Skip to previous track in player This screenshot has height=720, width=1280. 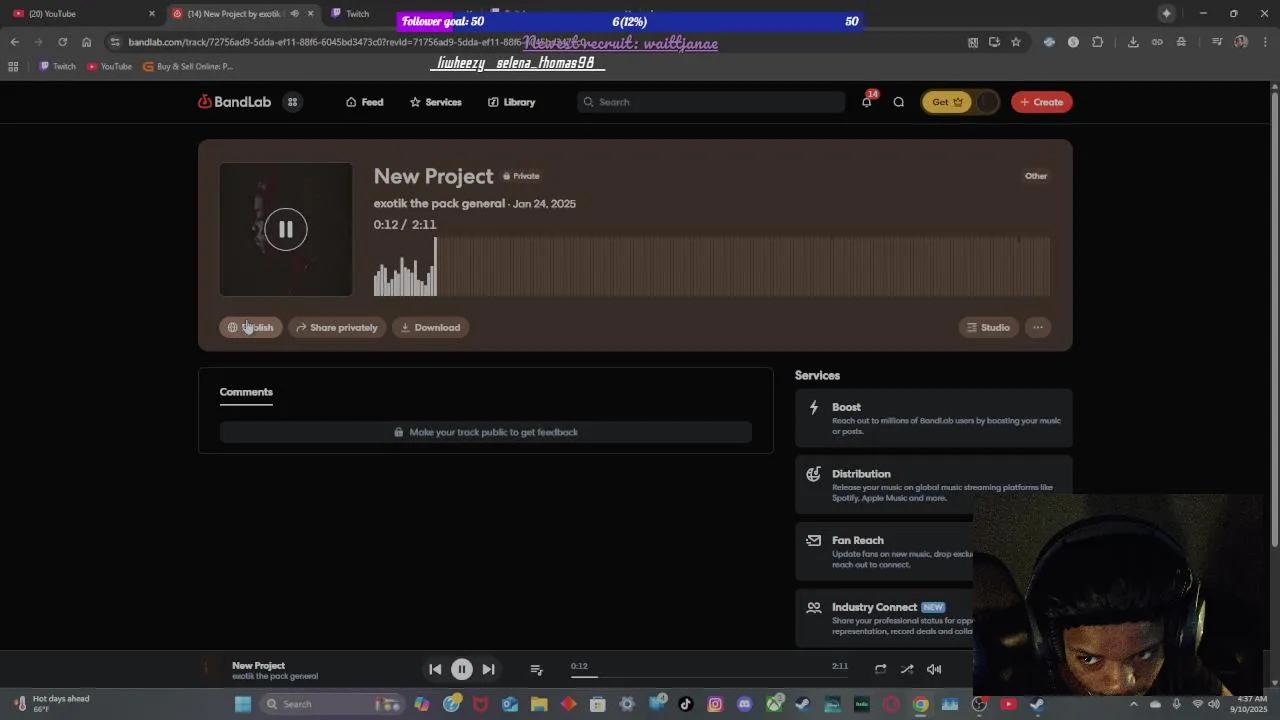435,669
